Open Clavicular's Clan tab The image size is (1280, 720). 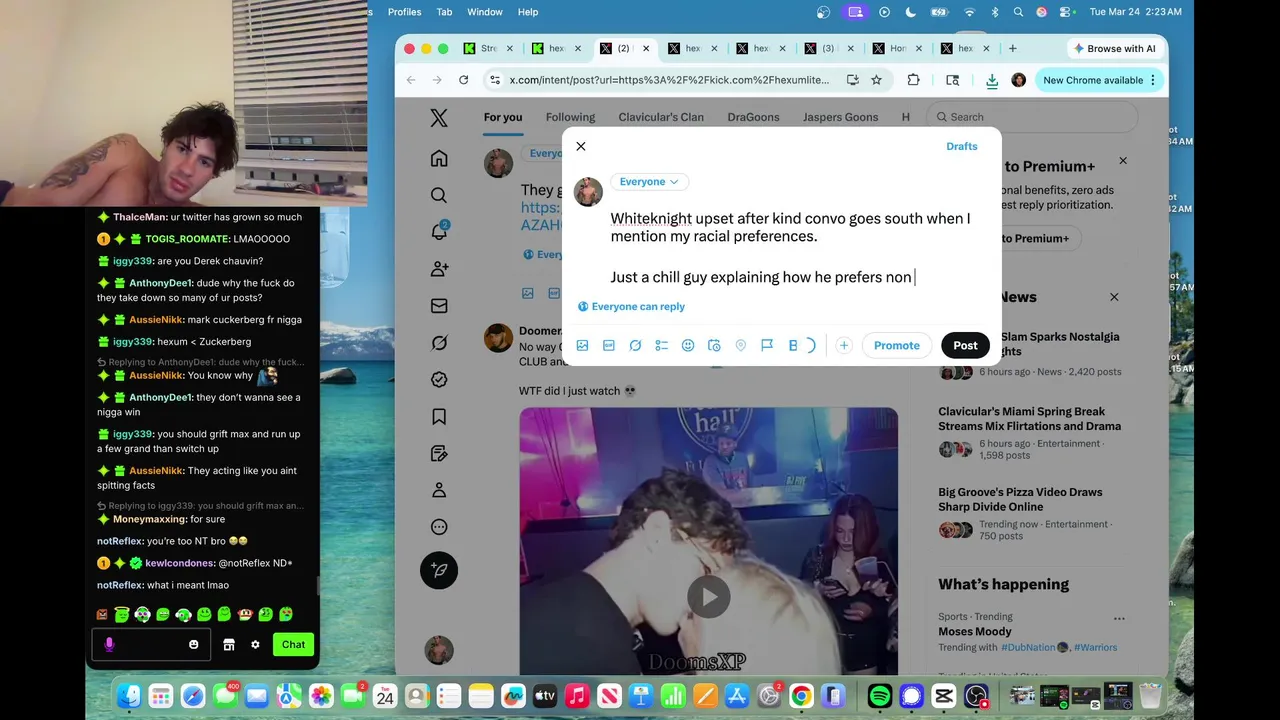tap(661, 117)
